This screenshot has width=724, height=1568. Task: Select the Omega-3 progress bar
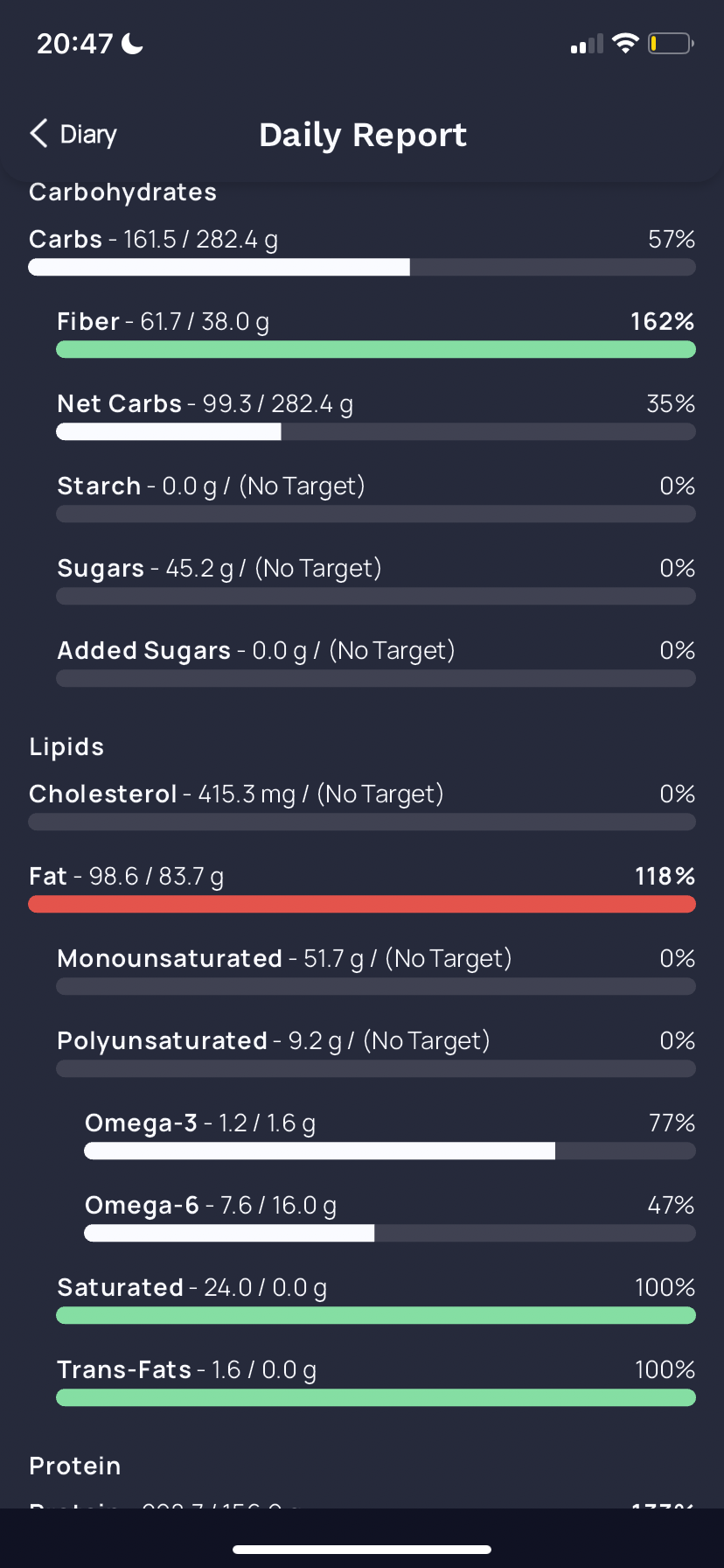pos(390,1151)
